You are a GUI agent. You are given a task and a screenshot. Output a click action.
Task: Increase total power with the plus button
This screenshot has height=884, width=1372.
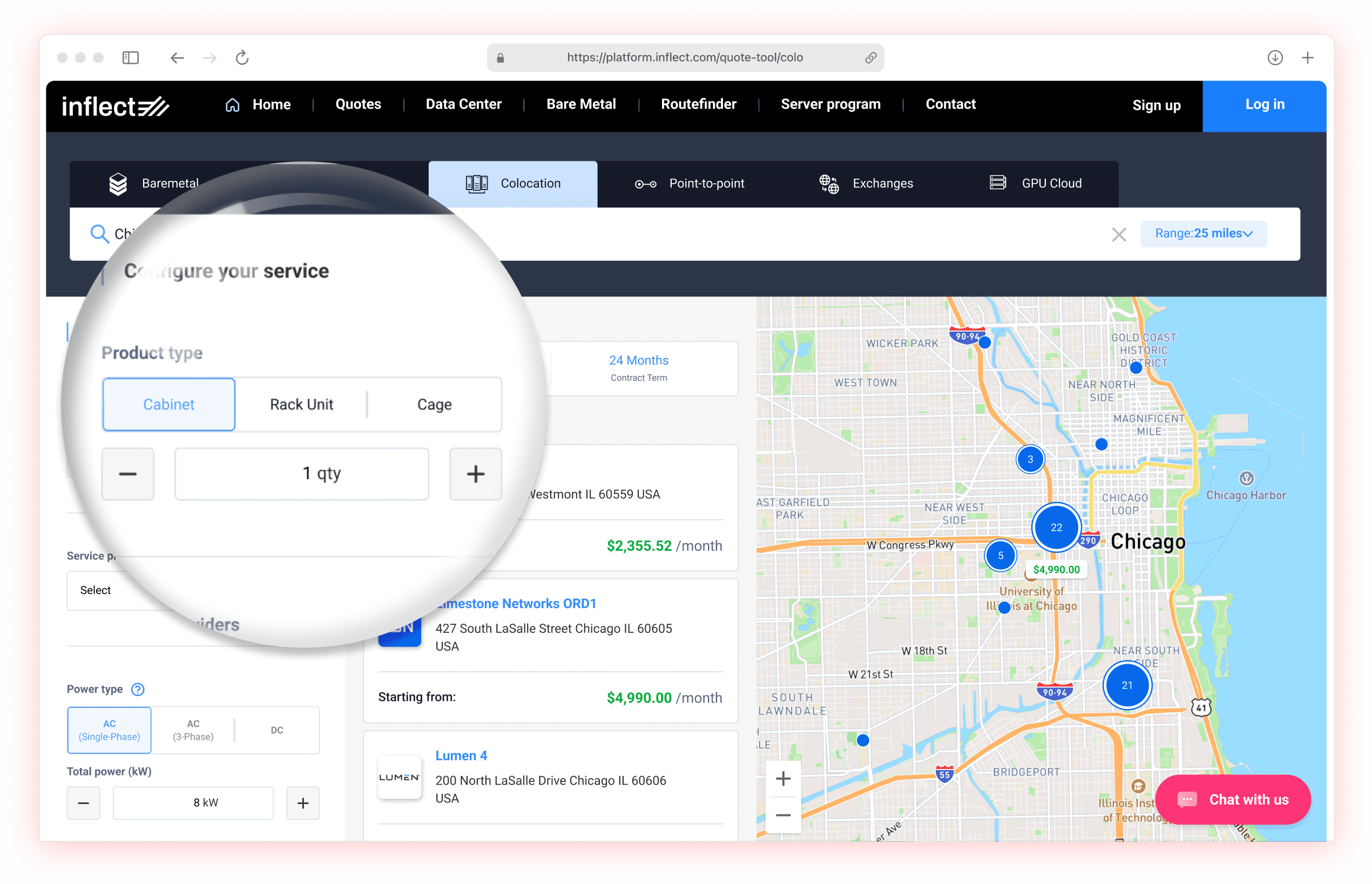click(303, 802)
